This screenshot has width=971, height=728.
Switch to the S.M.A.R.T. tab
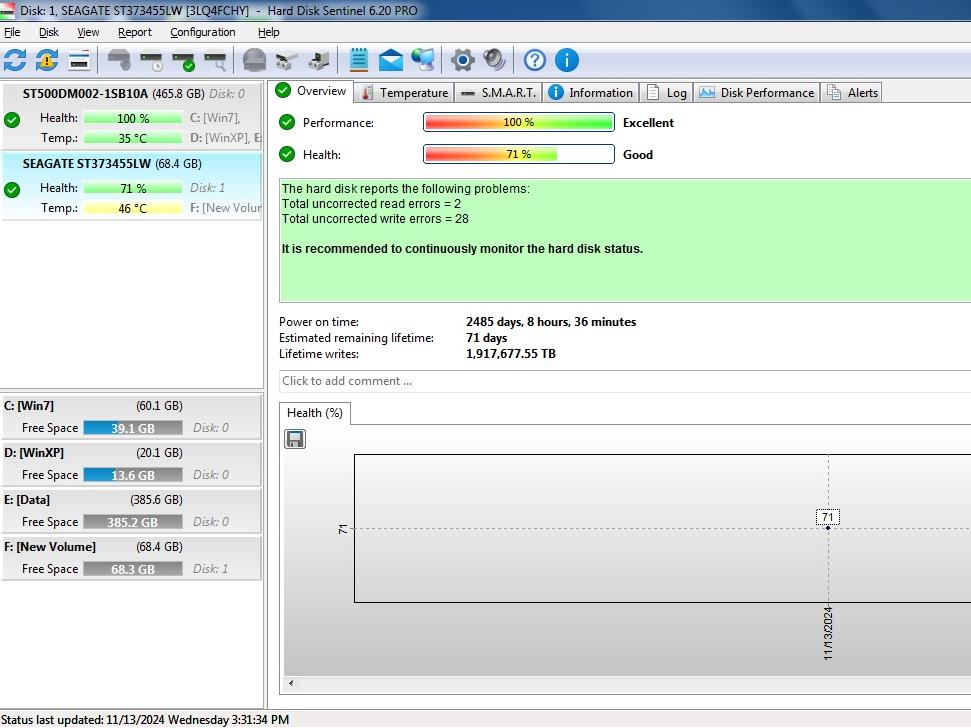(x=499, y=93)
